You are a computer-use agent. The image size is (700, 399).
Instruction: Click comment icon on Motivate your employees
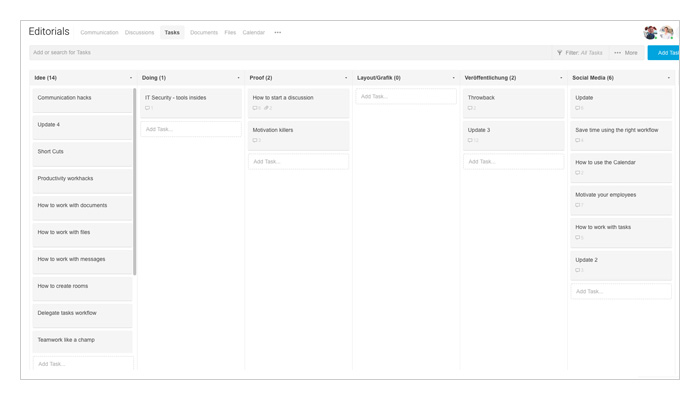click(x=578, y=205)
